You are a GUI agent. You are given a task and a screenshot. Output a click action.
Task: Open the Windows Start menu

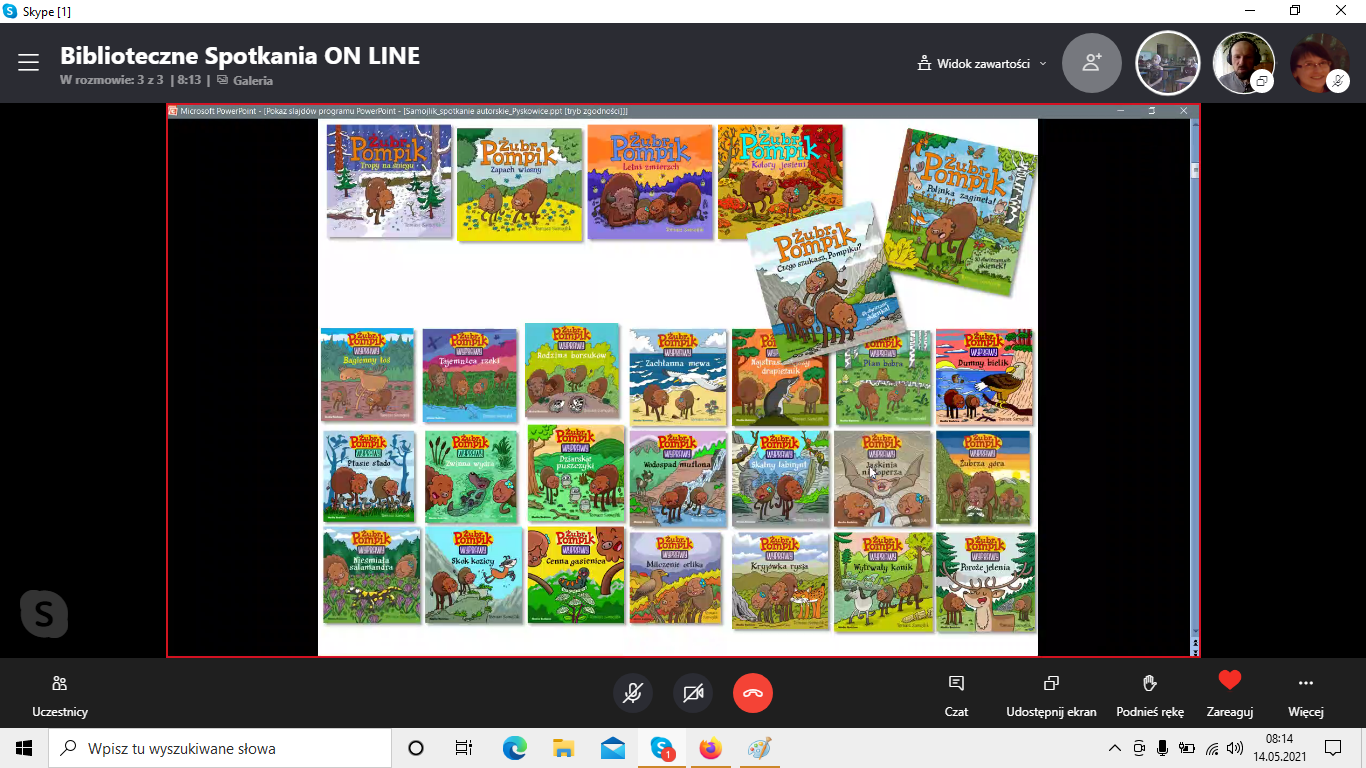point(24,748)
